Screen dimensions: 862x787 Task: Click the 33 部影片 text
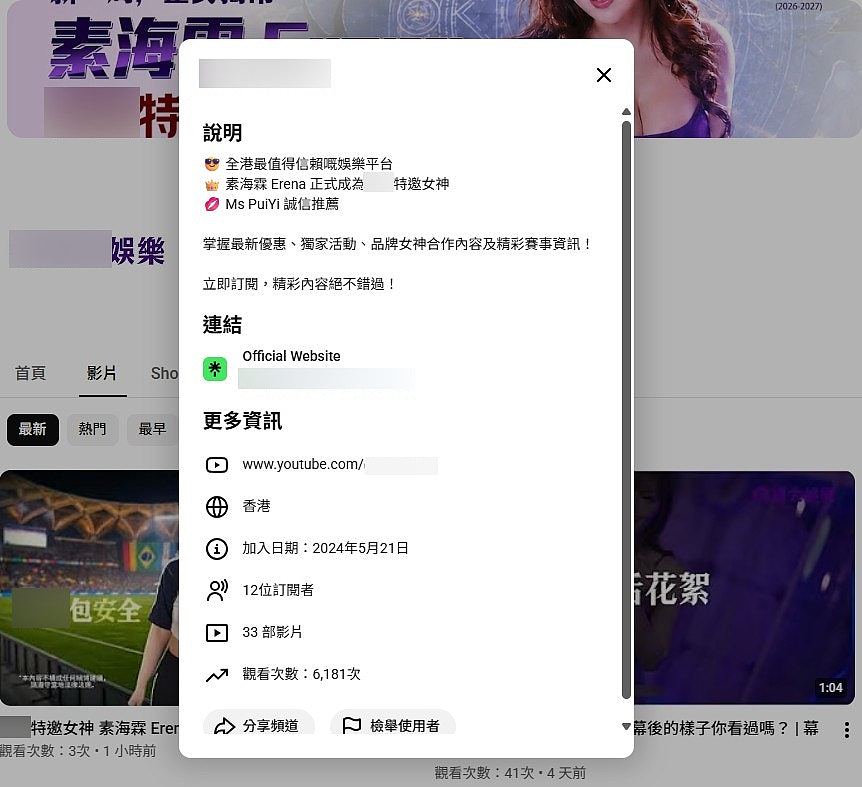[273, 633]
